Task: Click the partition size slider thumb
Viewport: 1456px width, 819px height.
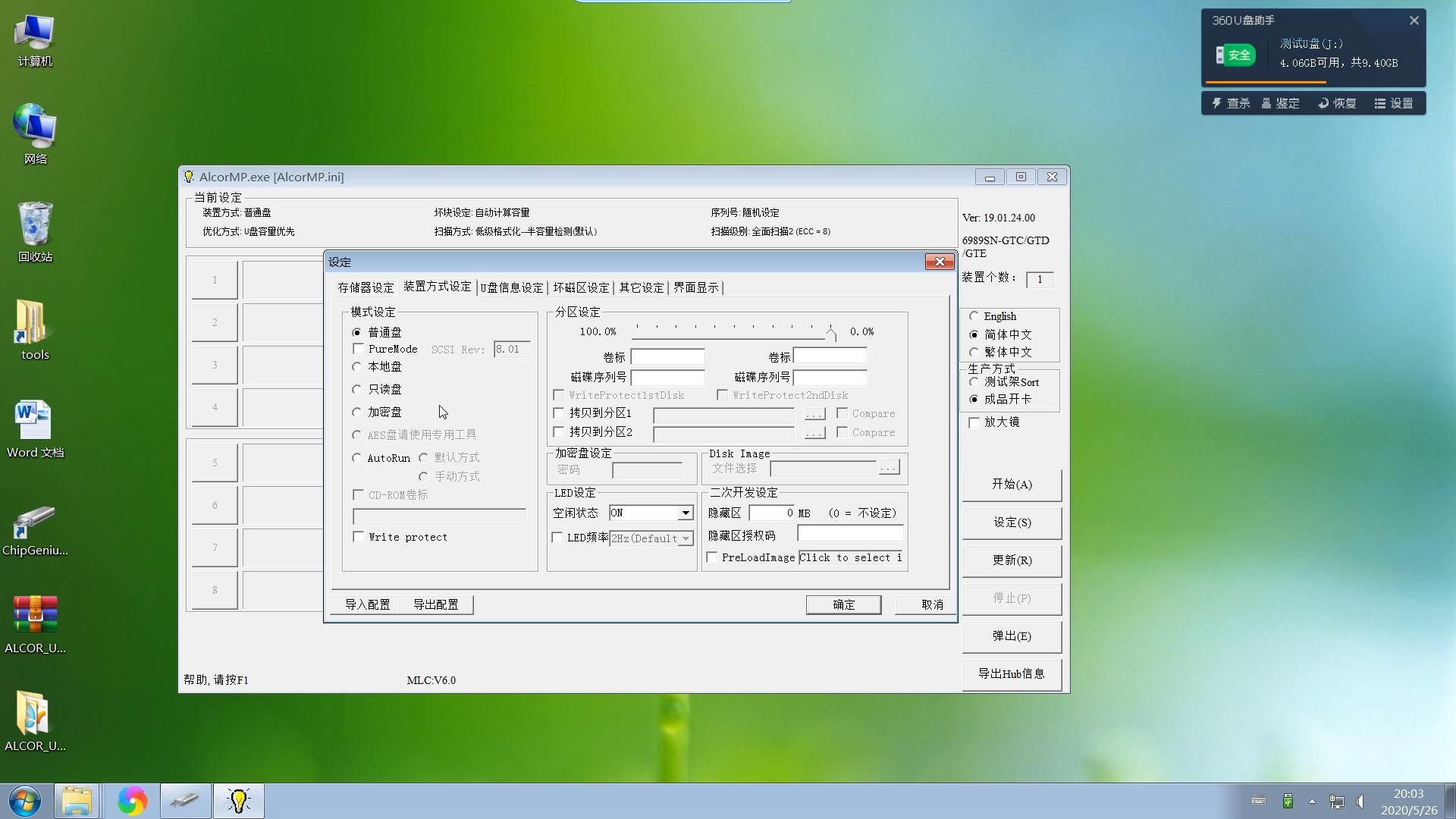Action: pos(831,333)
